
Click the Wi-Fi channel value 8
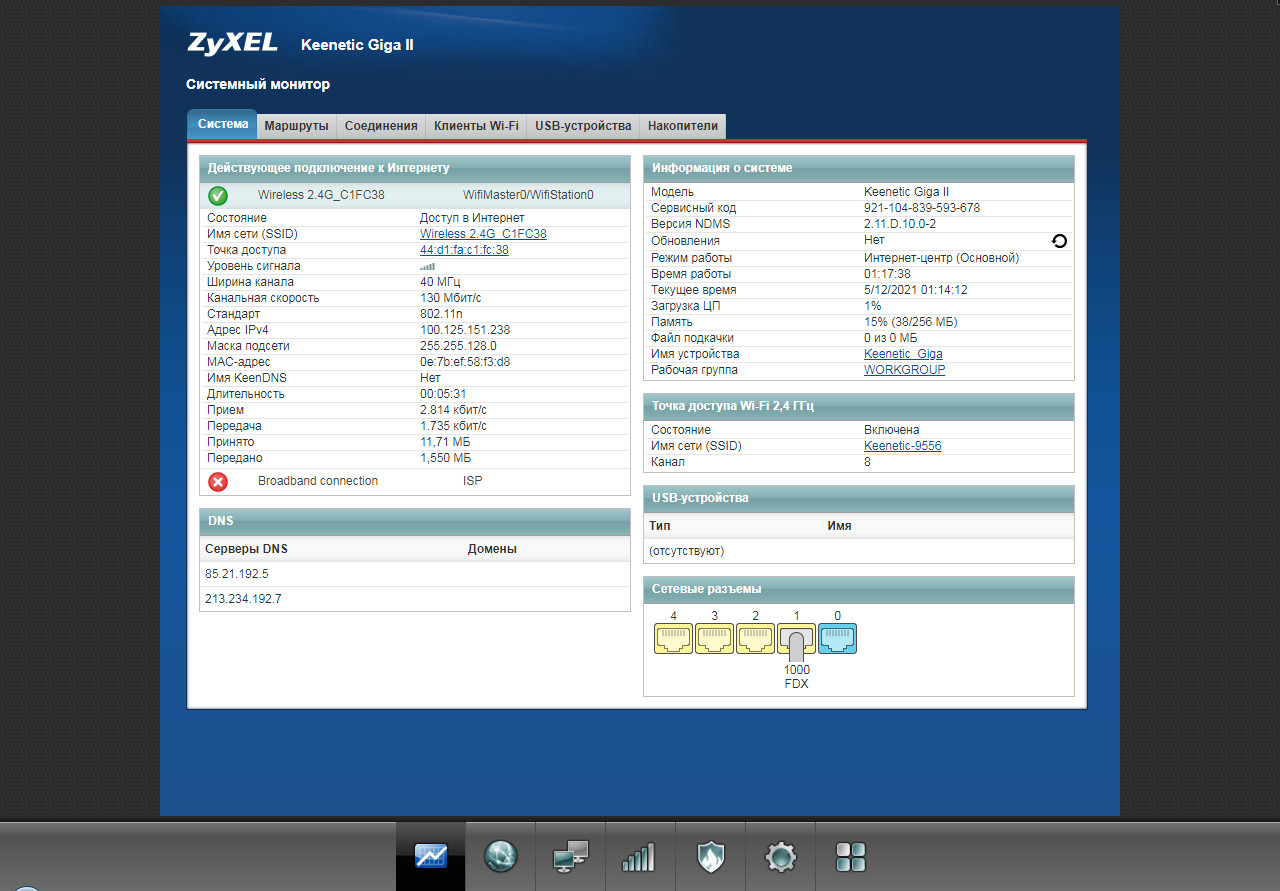(867, 462)
